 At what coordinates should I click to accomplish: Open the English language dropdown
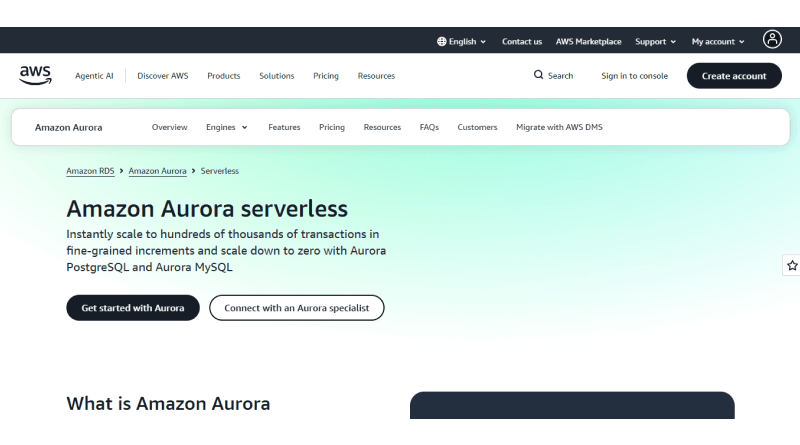[x=461, y=41]
